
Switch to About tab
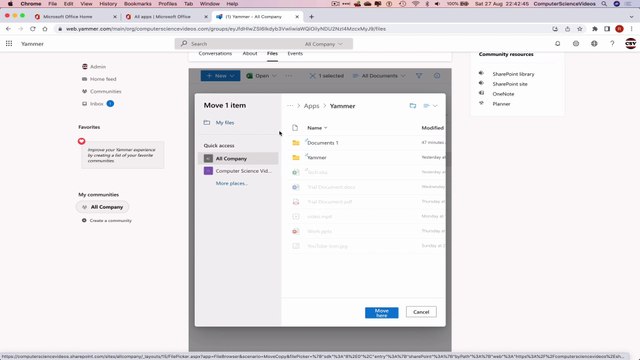point(250,53)
